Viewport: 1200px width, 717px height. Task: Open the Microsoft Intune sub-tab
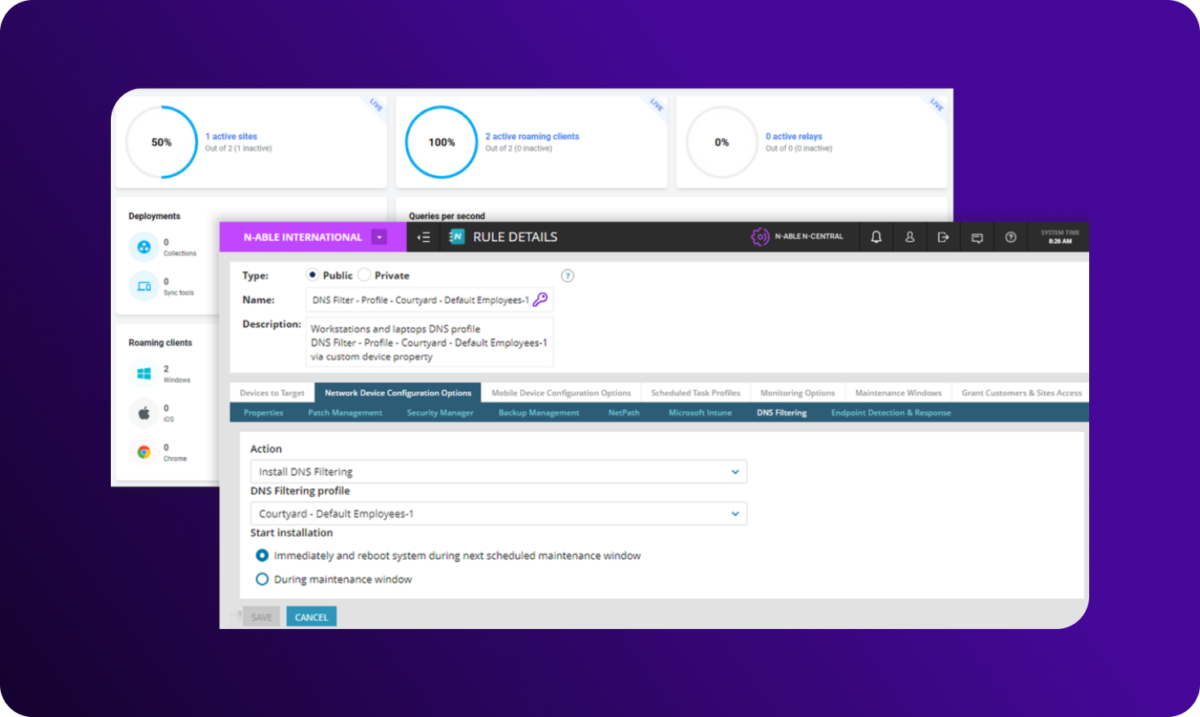point(700,412)
